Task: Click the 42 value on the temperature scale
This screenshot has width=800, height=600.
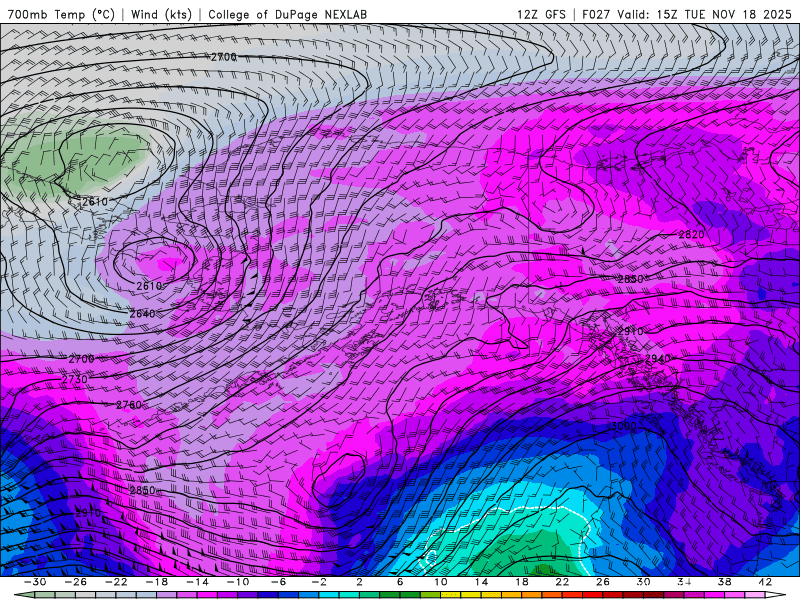Action: (765, 582)
